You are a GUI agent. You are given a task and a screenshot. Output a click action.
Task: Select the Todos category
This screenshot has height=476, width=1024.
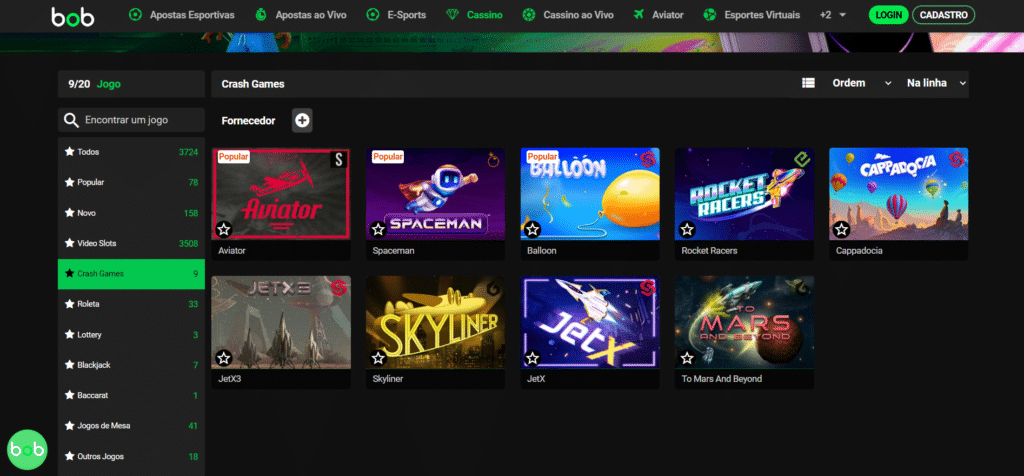point(131,152)
